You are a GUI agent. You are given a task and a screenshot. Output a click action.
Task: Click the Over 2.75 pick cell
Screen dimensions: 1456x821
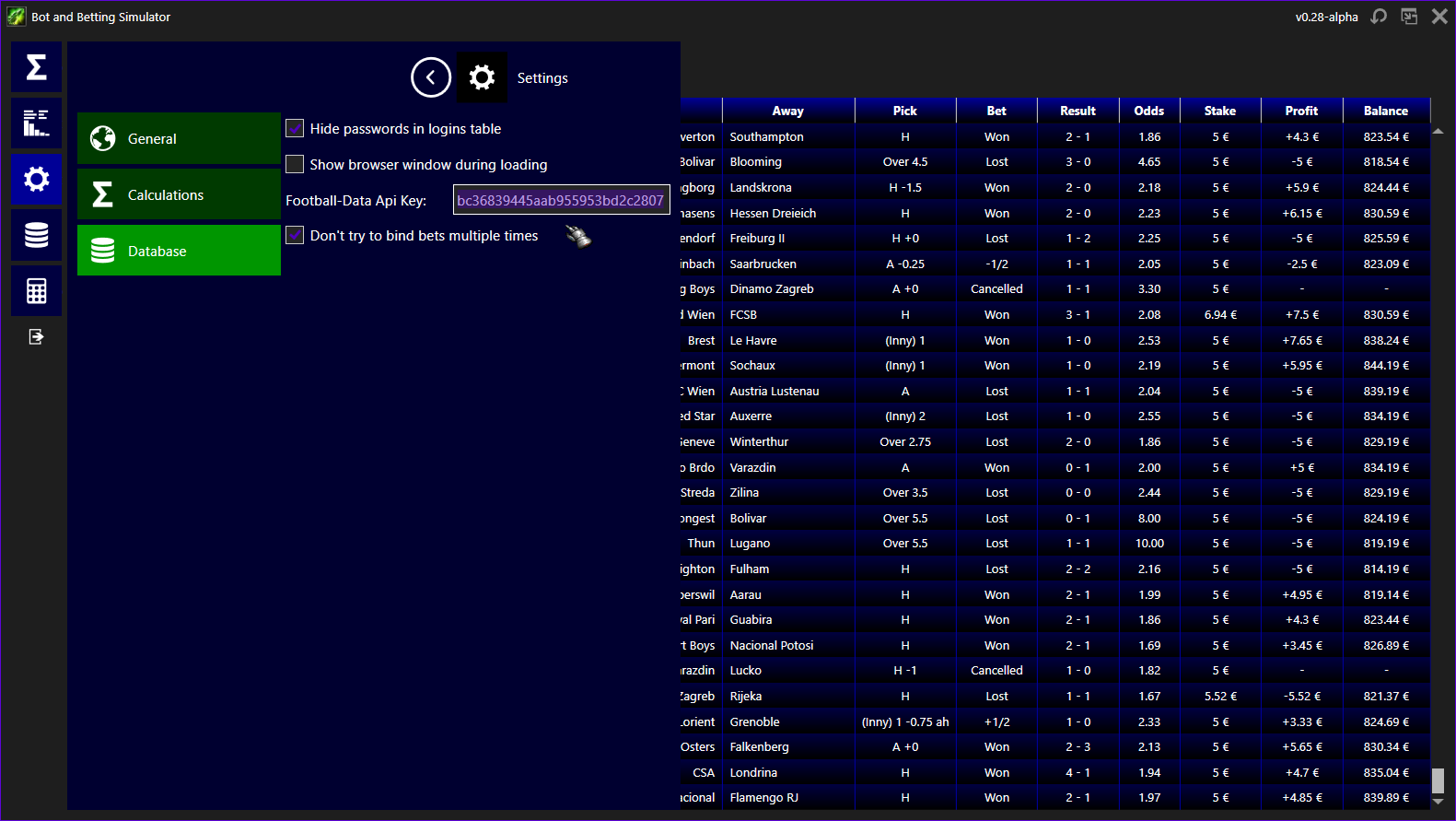[x=905, y=441]
